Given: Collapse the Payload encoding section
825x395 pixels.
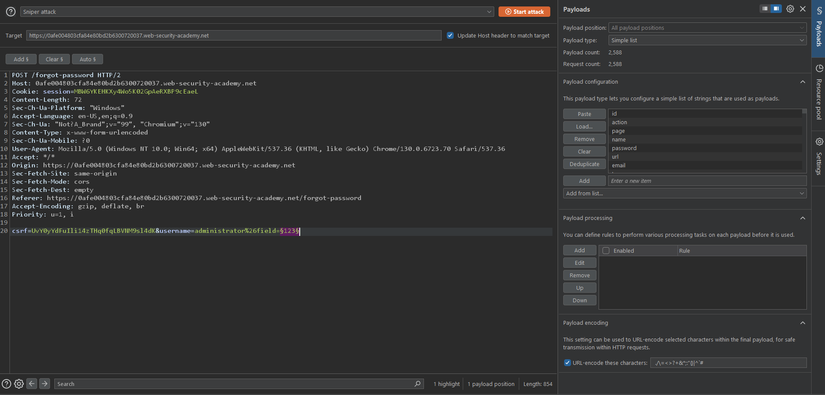Looking at the screenshot, I should 802,323.
